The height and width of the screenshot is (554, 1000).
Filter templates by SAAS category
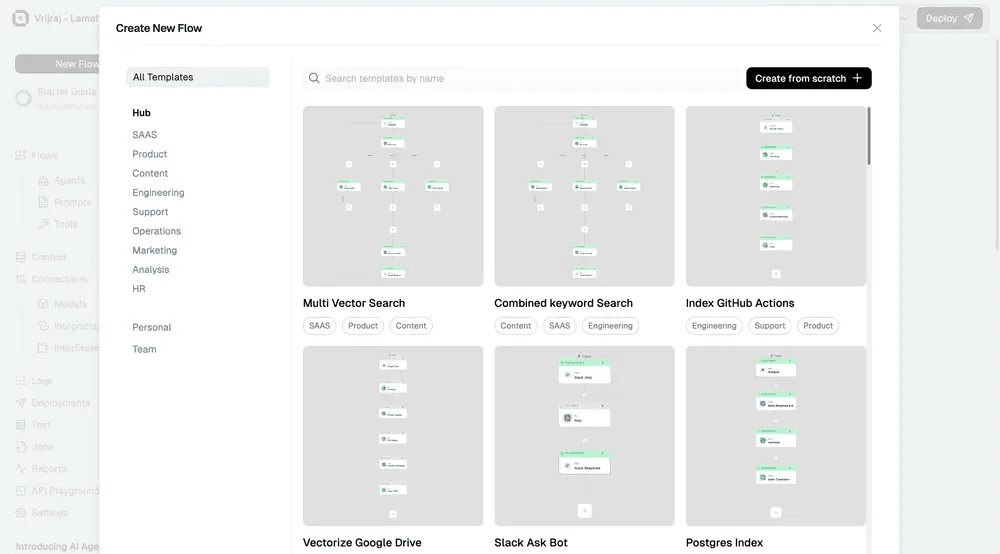(145, 135)
